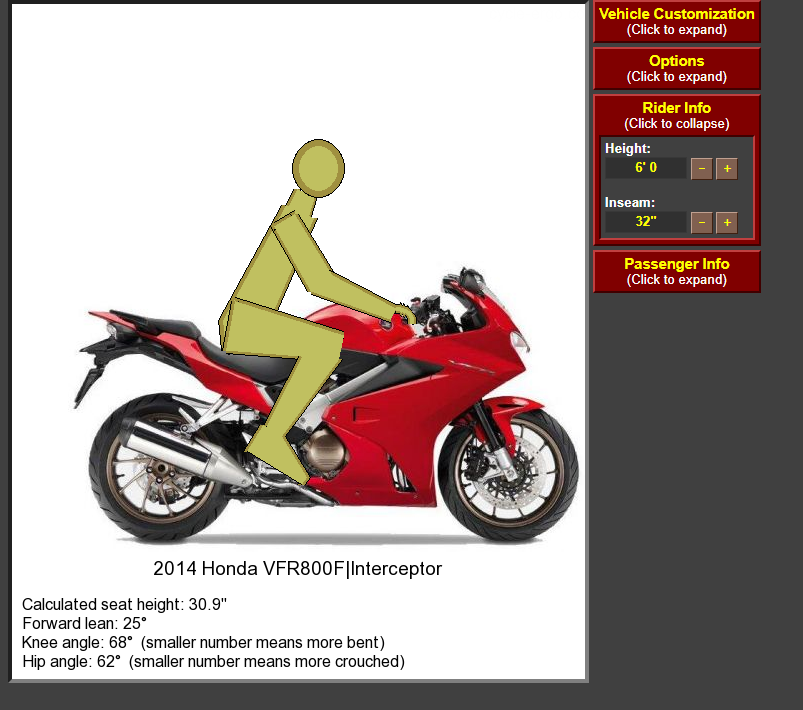Increase rider height with plus button

[727, 169]
